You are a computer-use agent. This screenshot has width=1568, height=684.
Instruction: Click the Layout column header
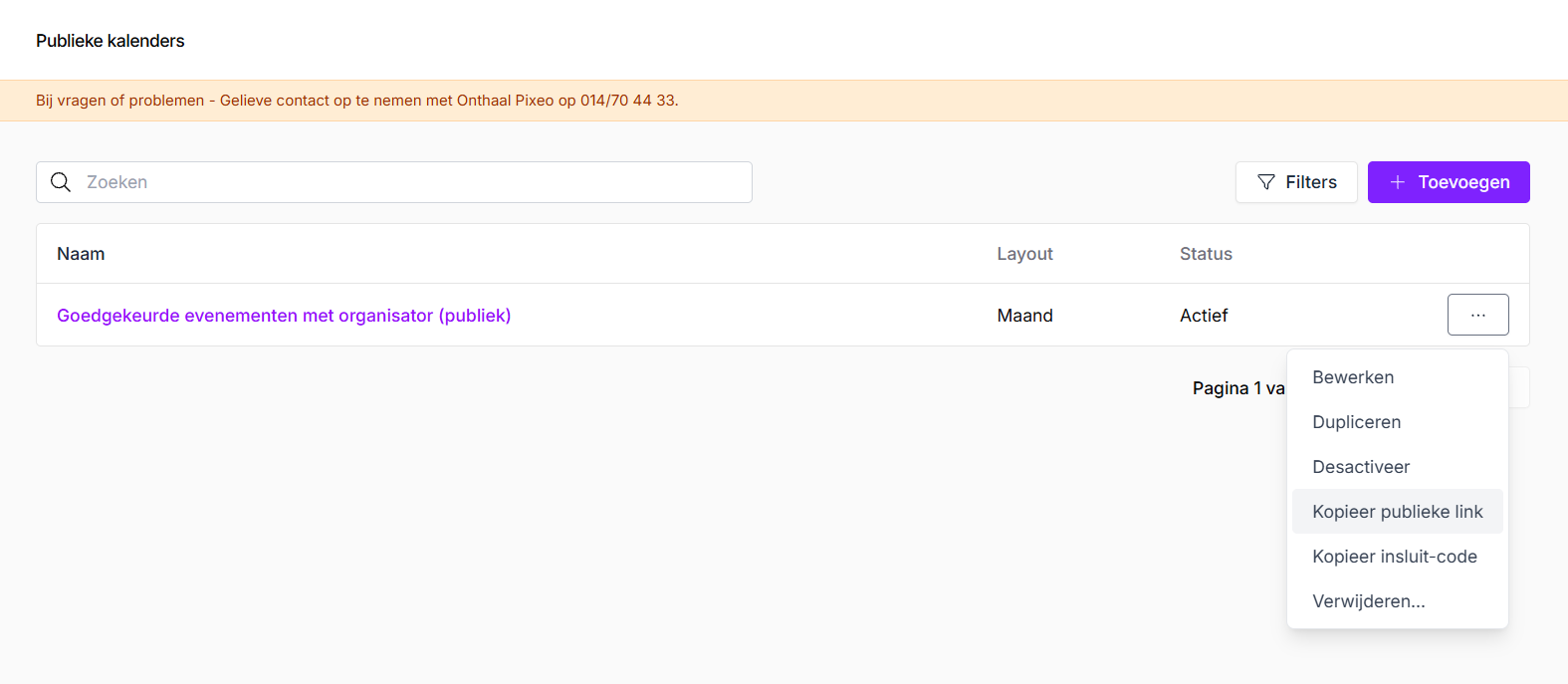click(1024, 254)
